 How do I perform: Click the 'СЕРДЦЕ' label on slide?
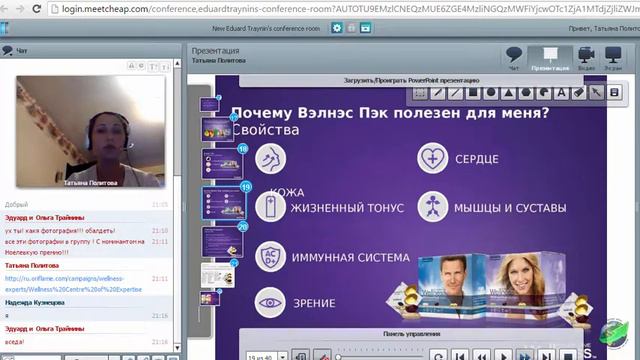pos(477,159)
